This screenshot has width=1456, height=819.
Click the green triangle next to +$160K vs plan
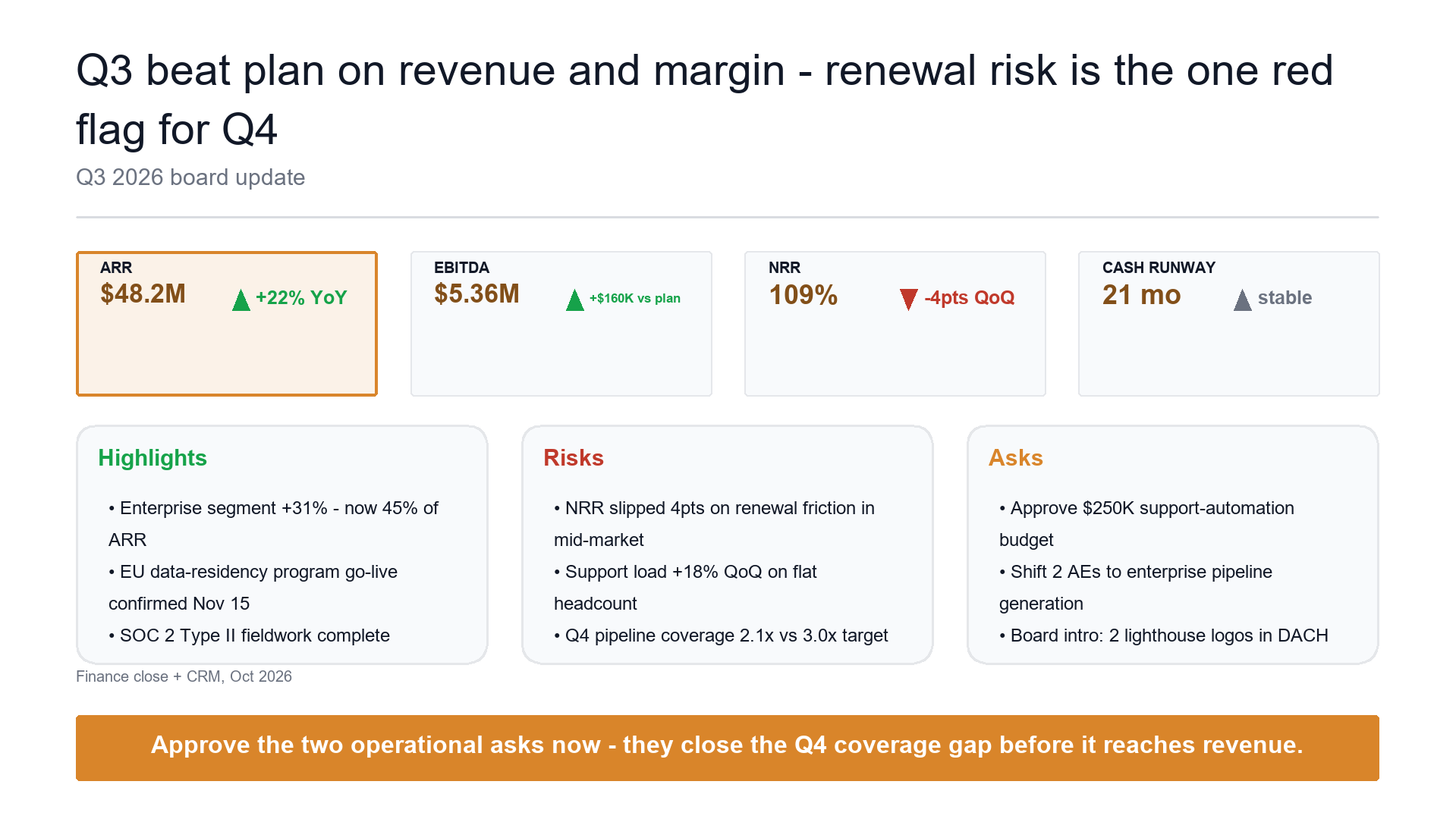[574, 300]
